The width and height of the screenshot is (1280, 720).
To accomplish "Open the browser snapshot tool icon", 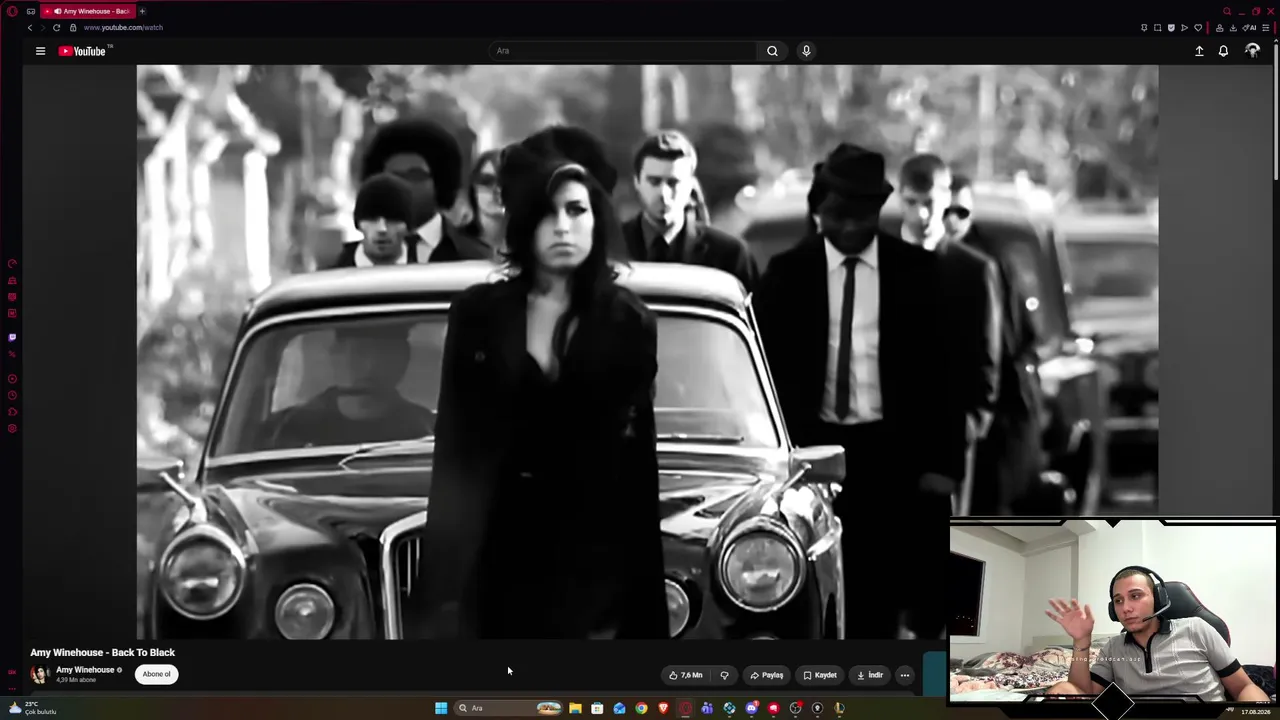I will pos(1158,28).
